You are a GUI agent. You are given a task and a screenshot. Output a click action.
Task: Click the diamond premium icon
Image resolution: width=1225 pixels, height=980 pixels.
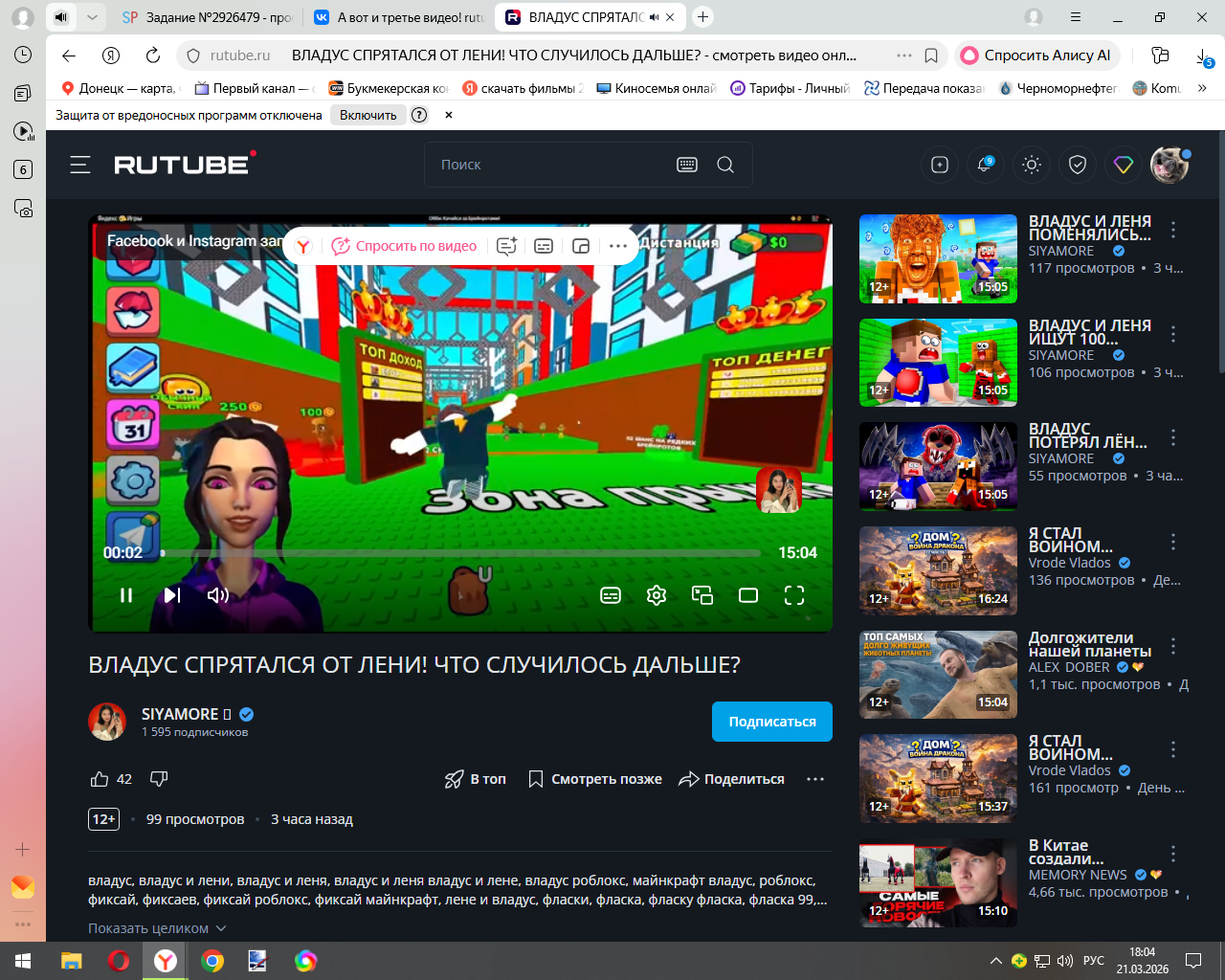coord(1124,165)
